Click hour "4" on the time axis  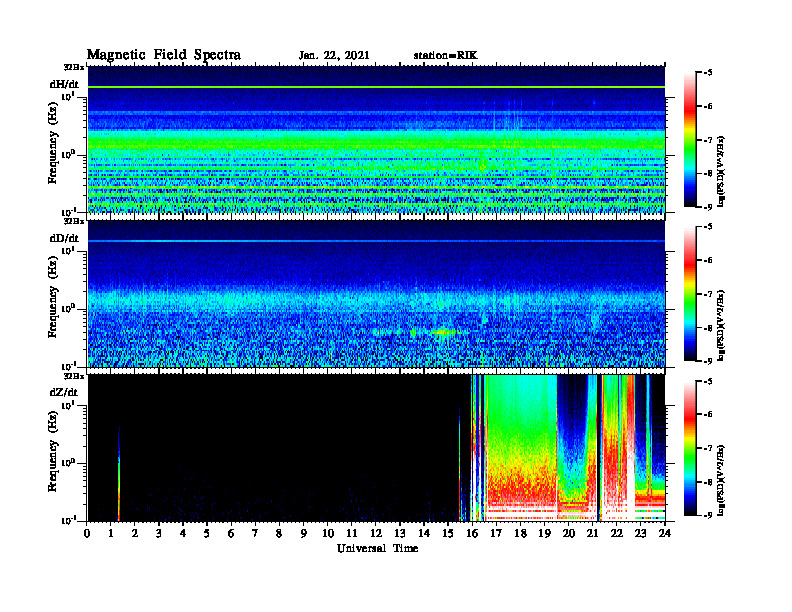coord(183,533)
